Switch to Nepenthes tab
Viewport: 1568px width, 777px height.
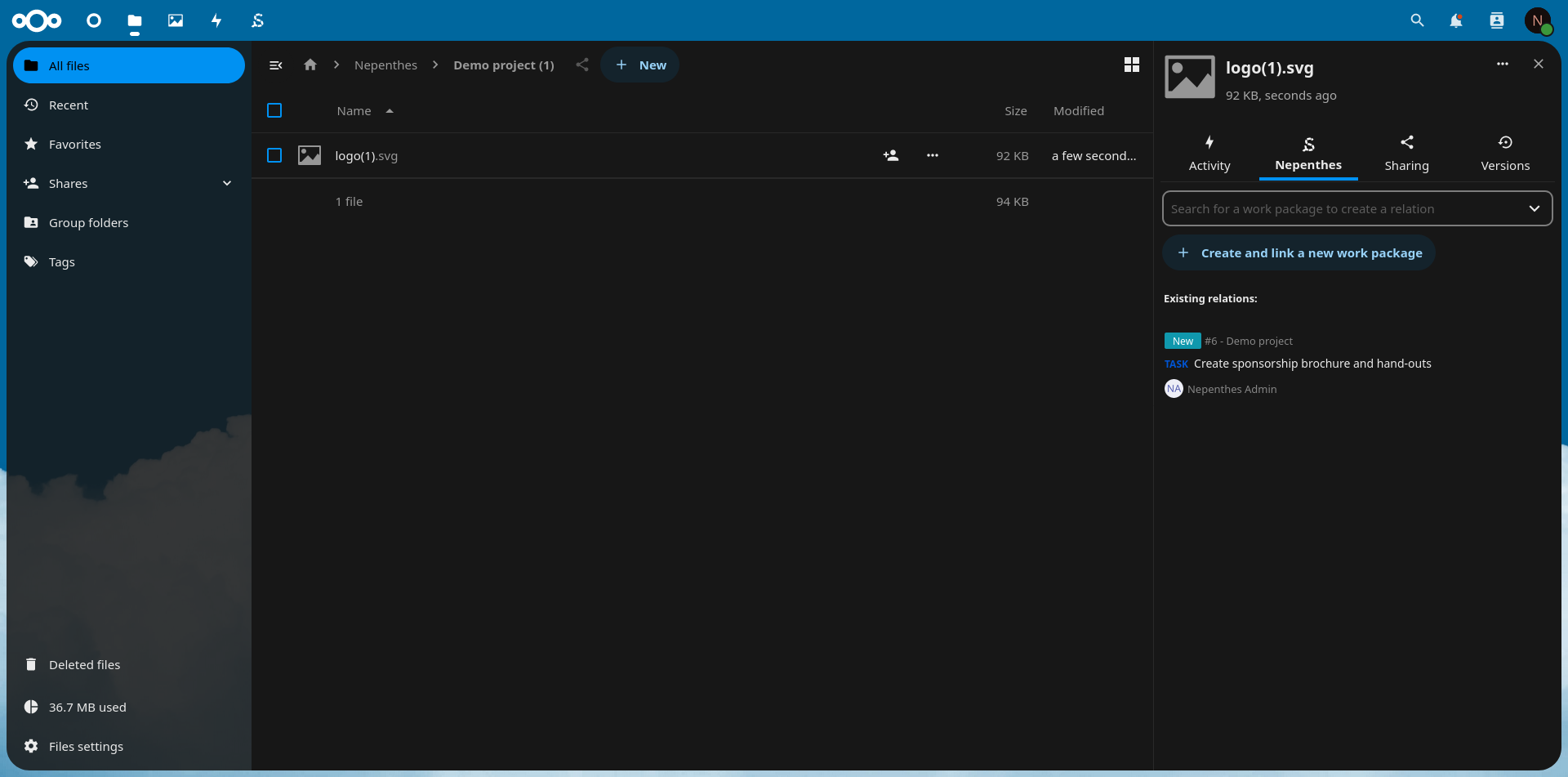click(1308, 154)
